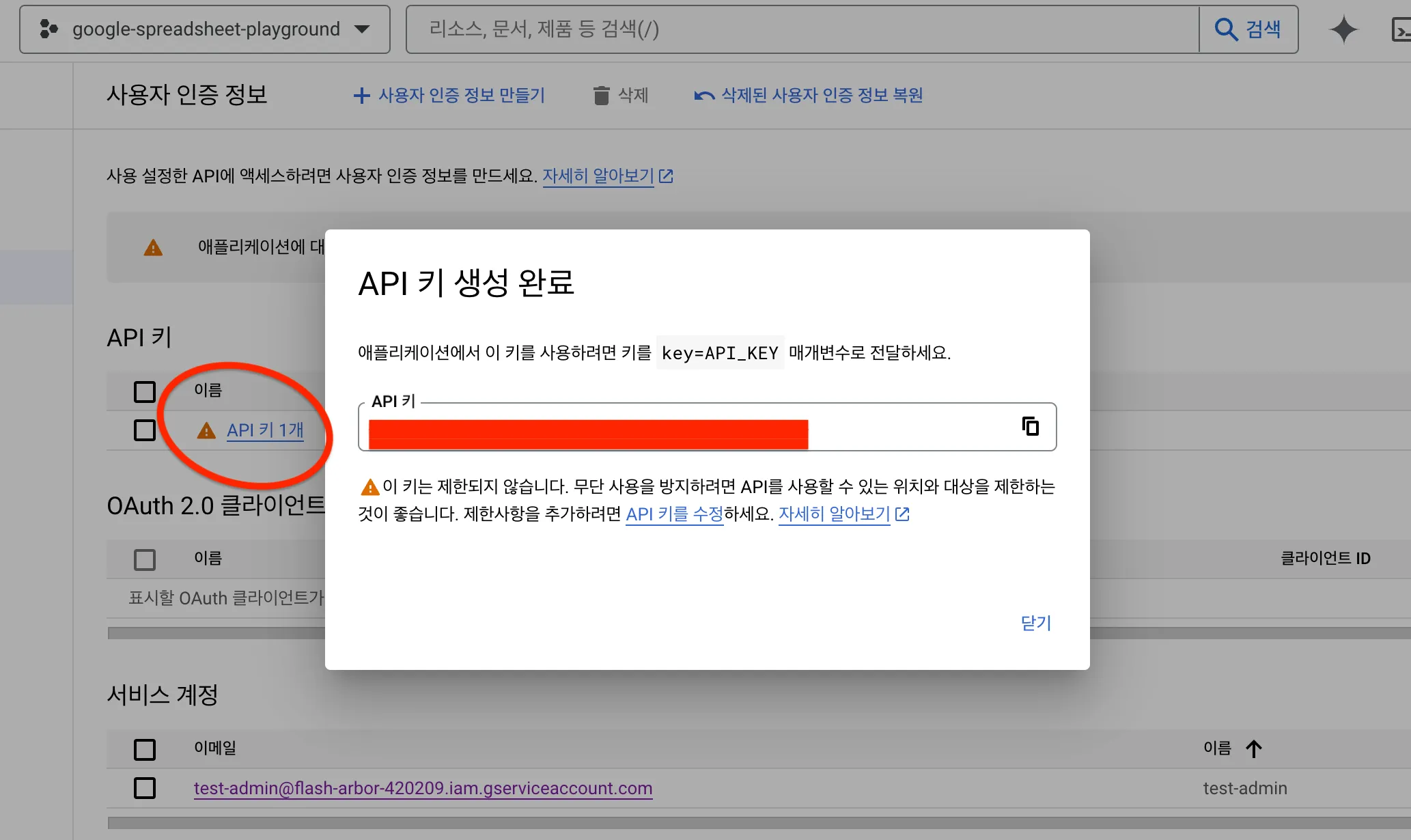Click the project switcher hexagon icon
1411x840 pixels.
pyautogui.click(x=49, y=29)
